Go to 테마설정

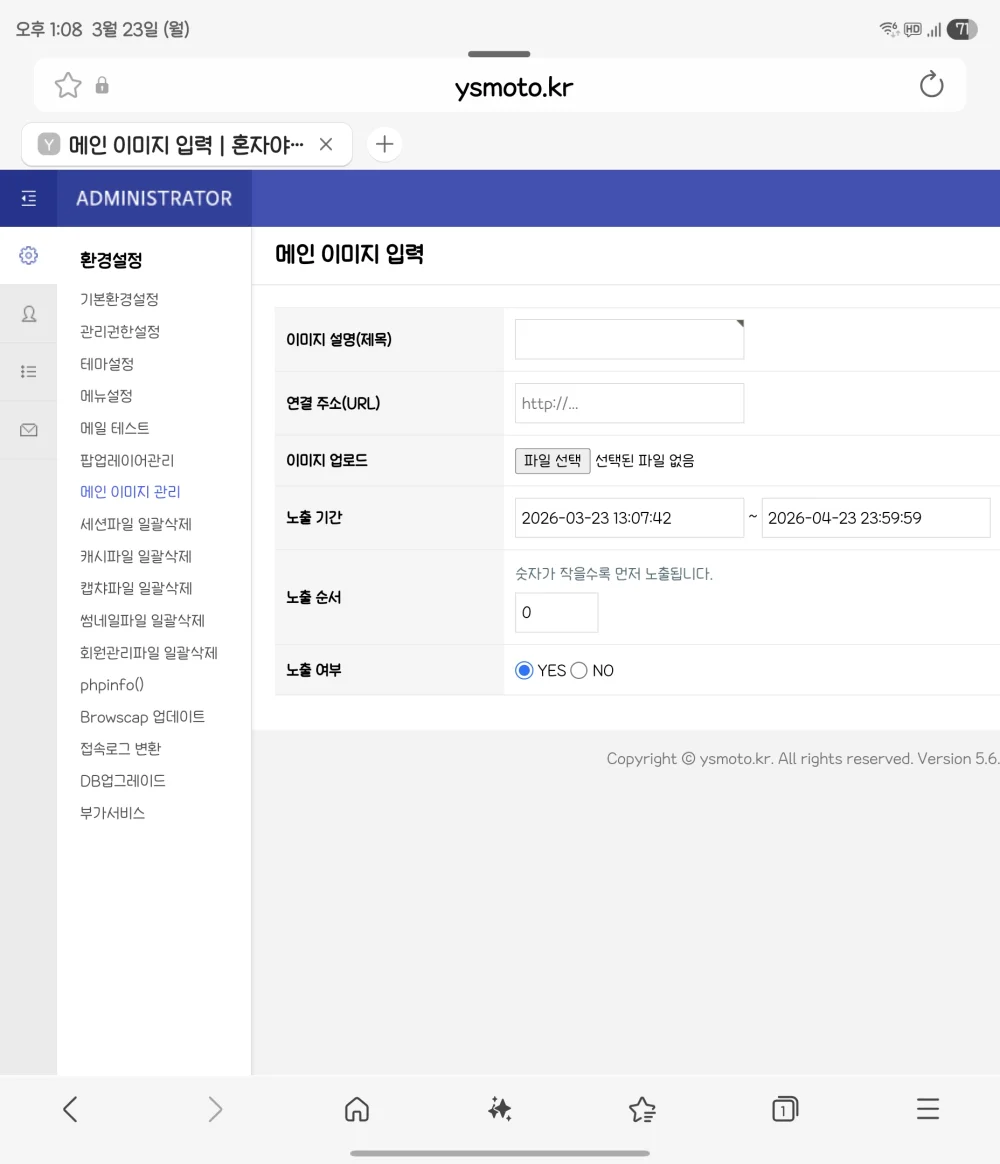click(107, 364)
